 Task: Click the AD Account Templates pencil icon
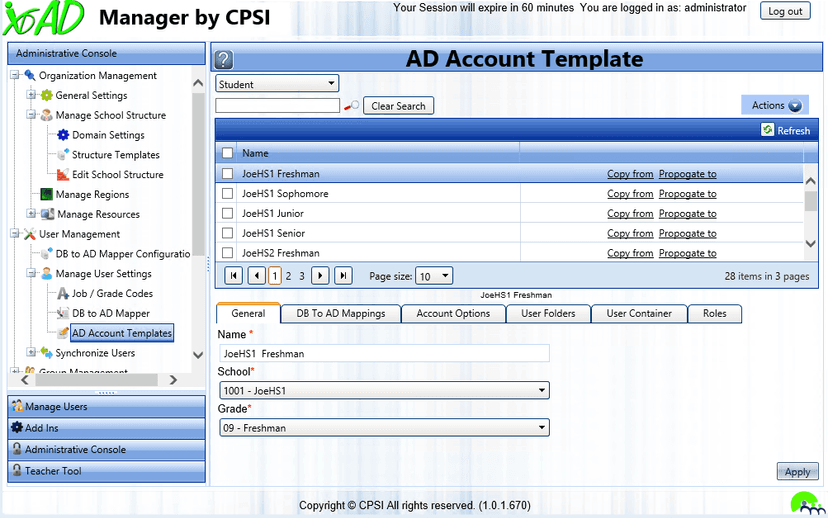pos(63,333)
